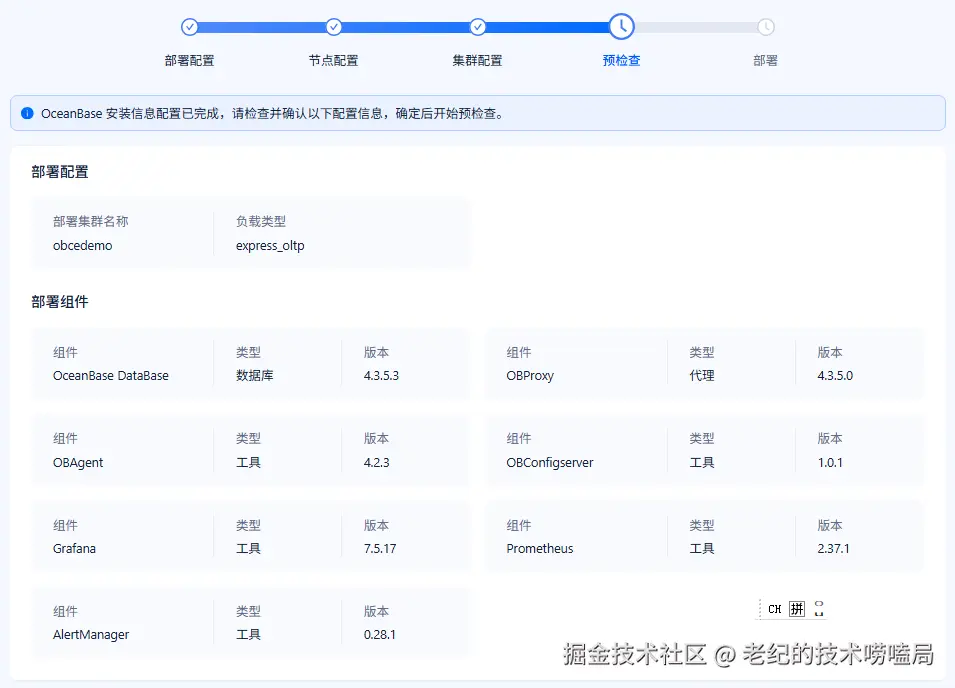Click the 部署配置 section heading
Image resolution: width=955 pixels, height=688 pixels.
click(x=60, y=172)
